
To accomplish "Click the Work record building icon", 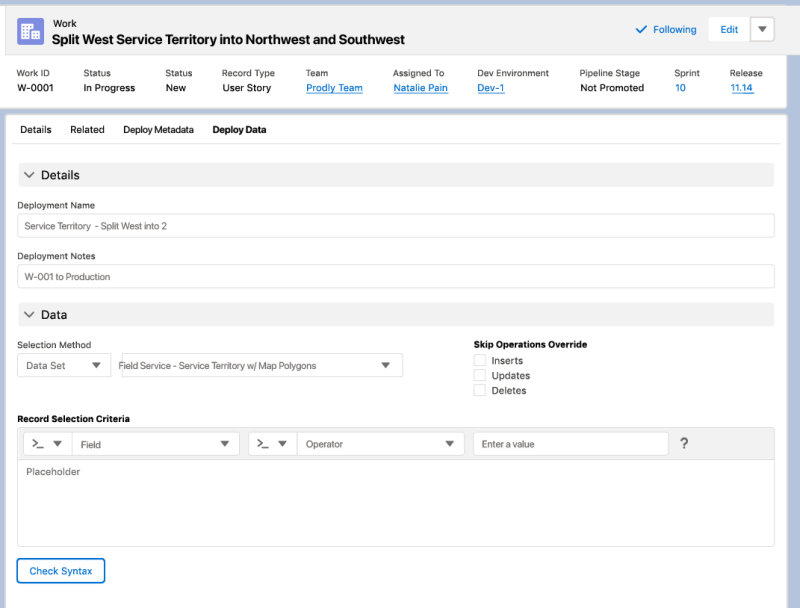I will (x=30, y=32).
